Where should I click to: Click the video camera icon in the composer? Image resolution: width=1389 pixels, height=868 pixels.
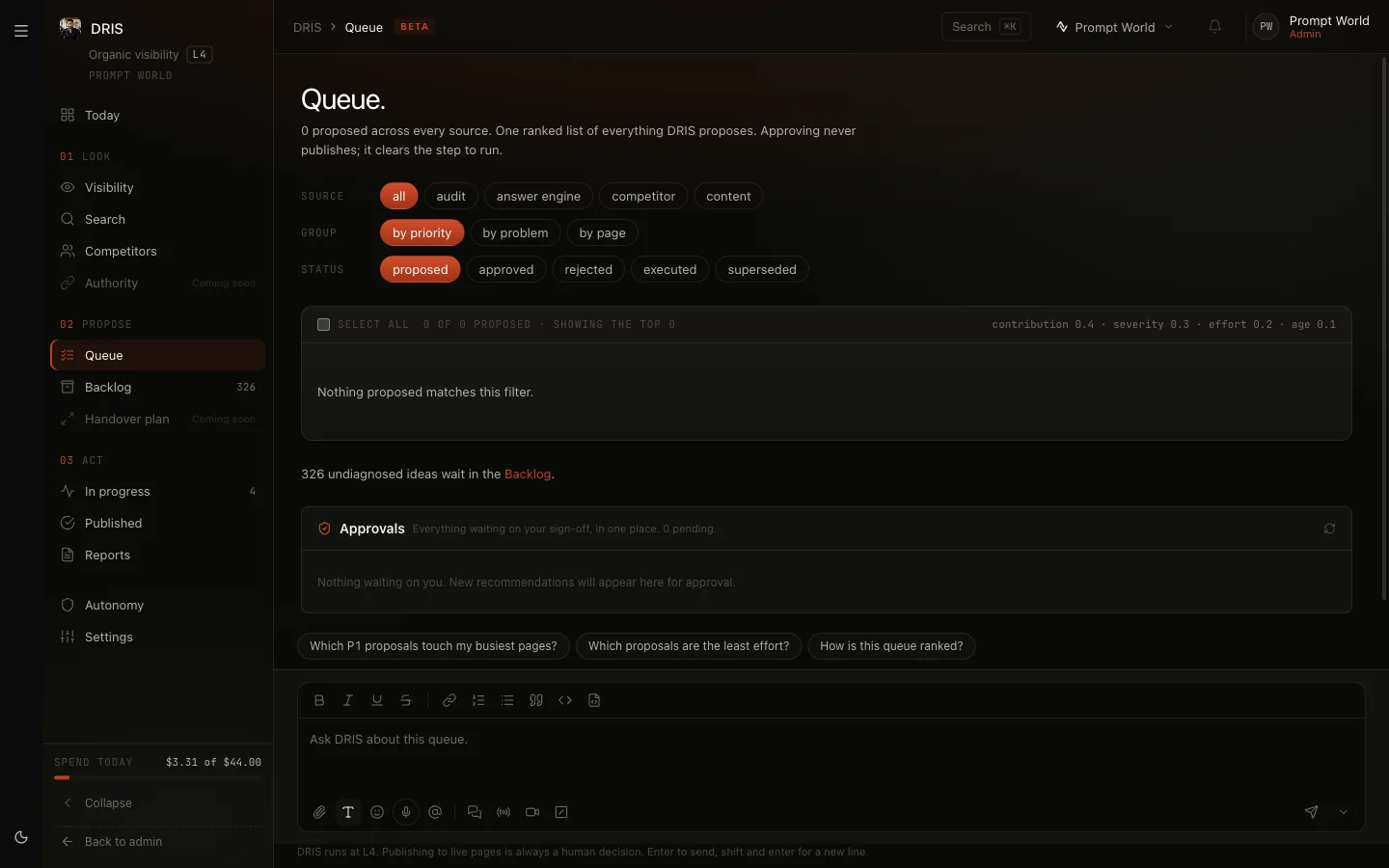[x=532, y=812]
